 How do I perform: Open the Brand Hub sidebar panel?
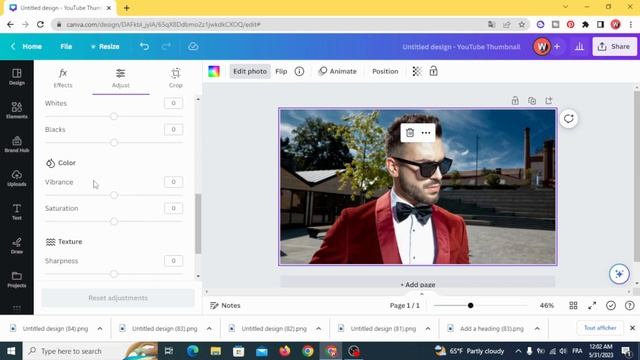coord(17,144)
